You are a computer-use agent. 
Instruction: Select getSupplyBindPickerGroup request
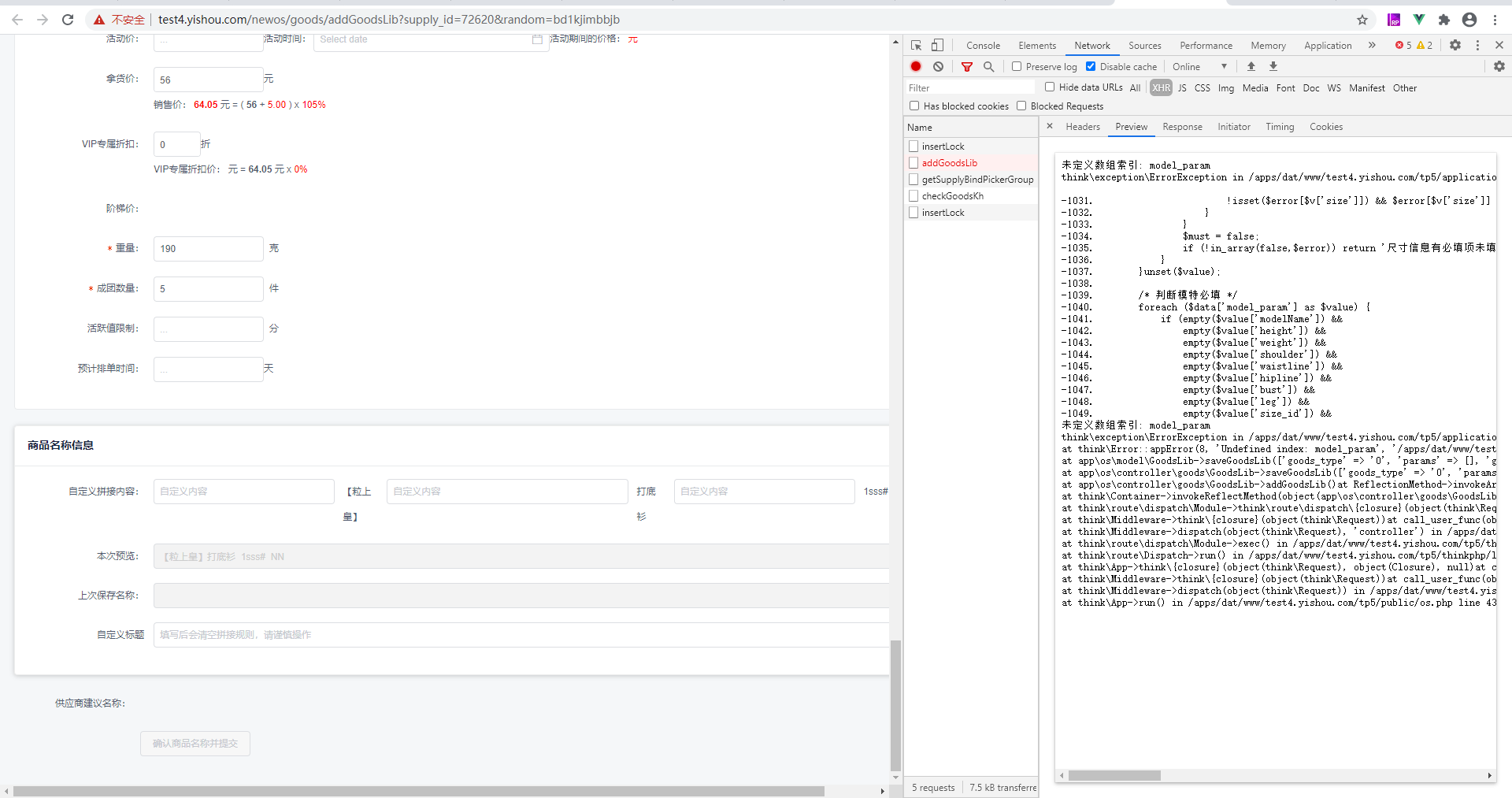(971, 180)
